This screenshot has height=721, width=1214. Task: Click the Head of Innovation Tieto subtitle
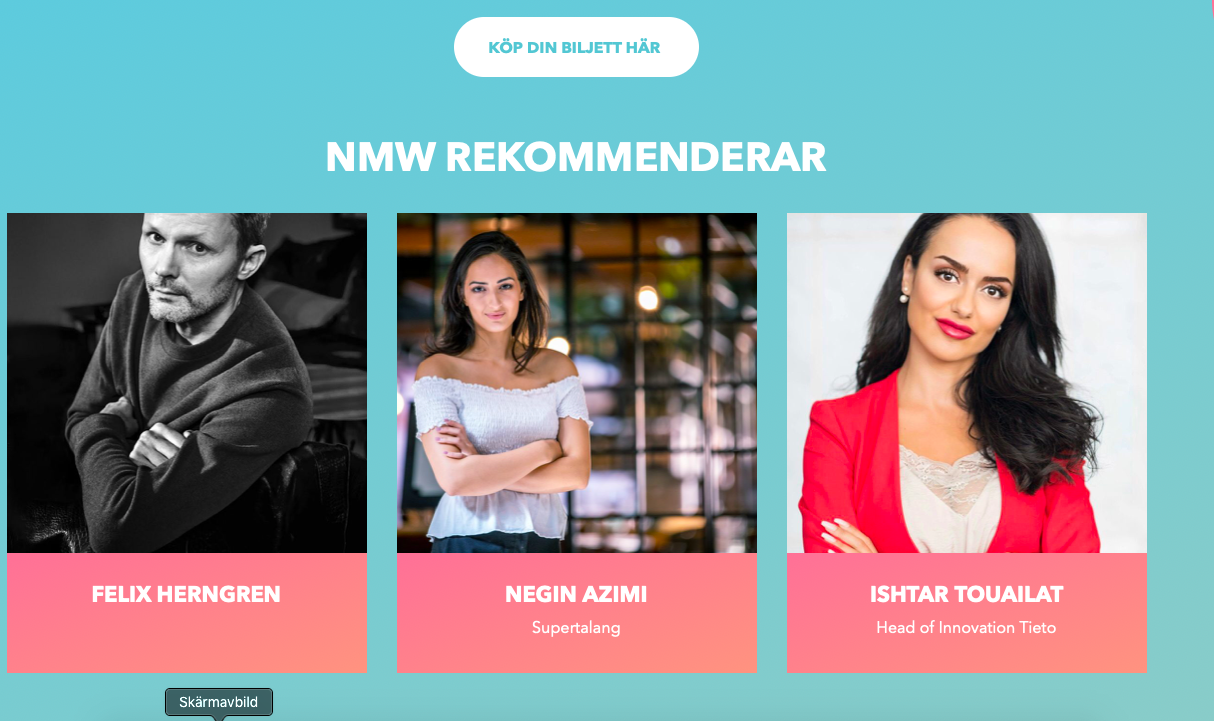966,628
